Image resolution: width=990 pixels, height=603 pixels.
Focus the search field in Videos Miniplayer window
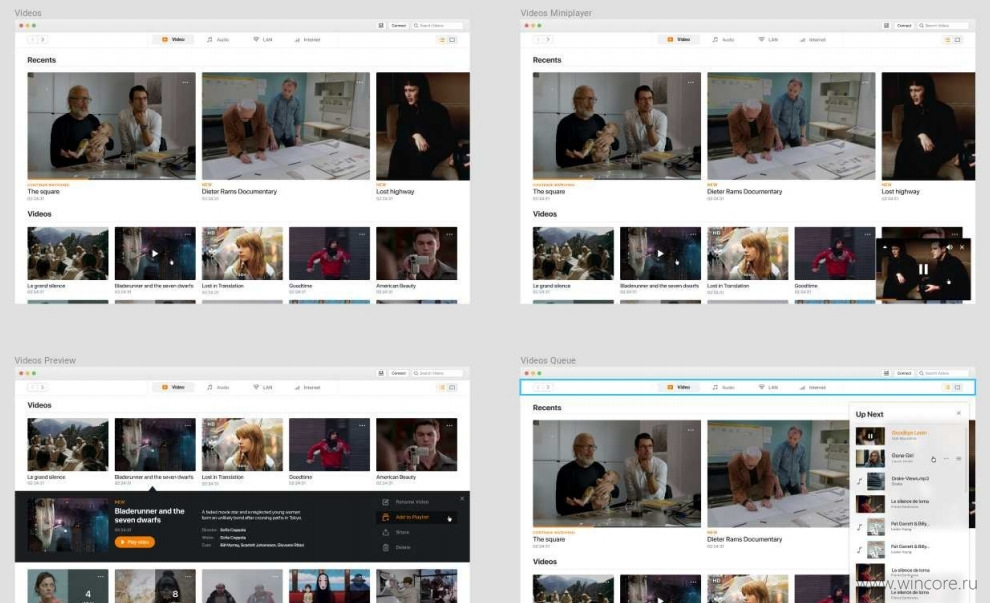point(943,26)
